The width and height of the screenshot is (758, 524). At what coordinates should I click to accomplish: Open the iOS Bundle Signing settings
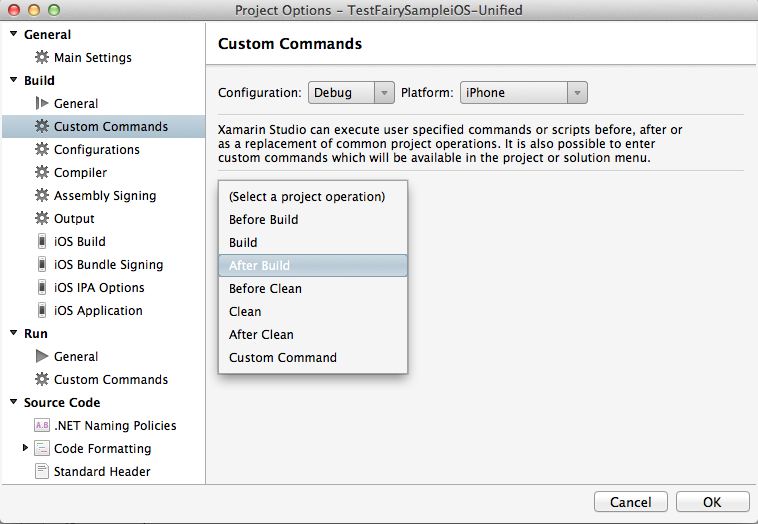tap(108, 265)
